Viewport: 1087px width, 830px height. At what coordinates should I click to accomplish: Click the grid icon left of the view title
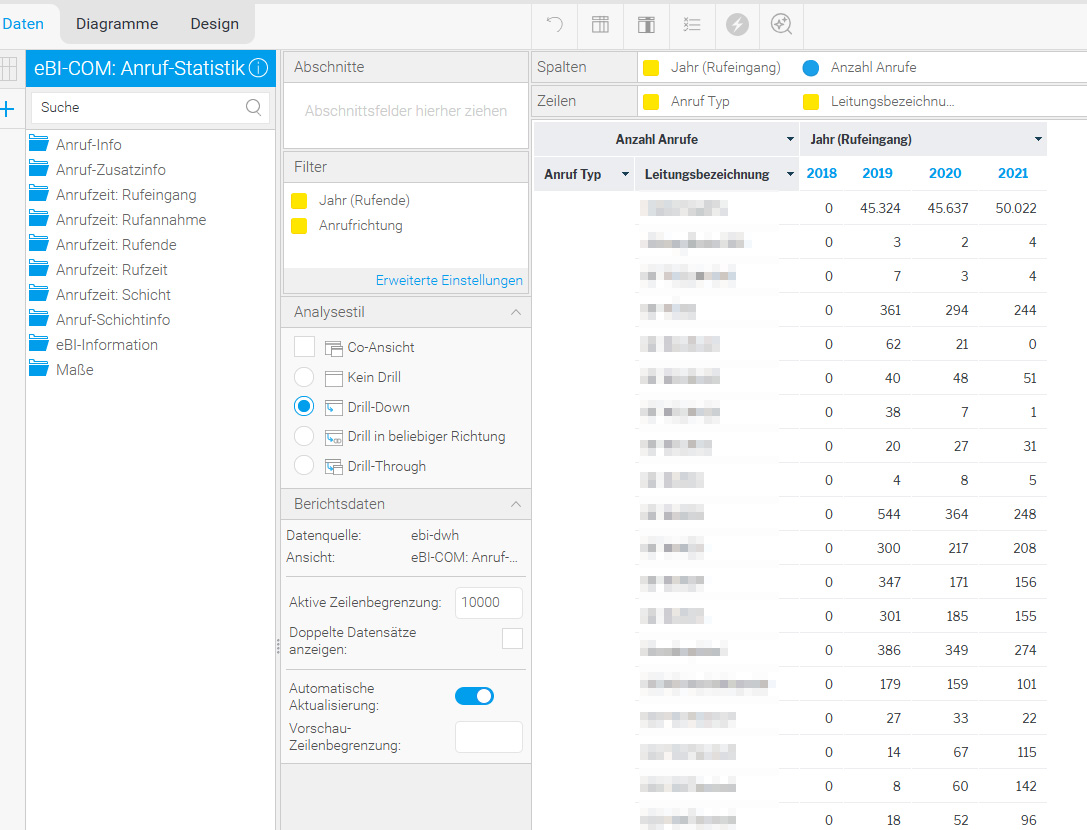point(8,68)
